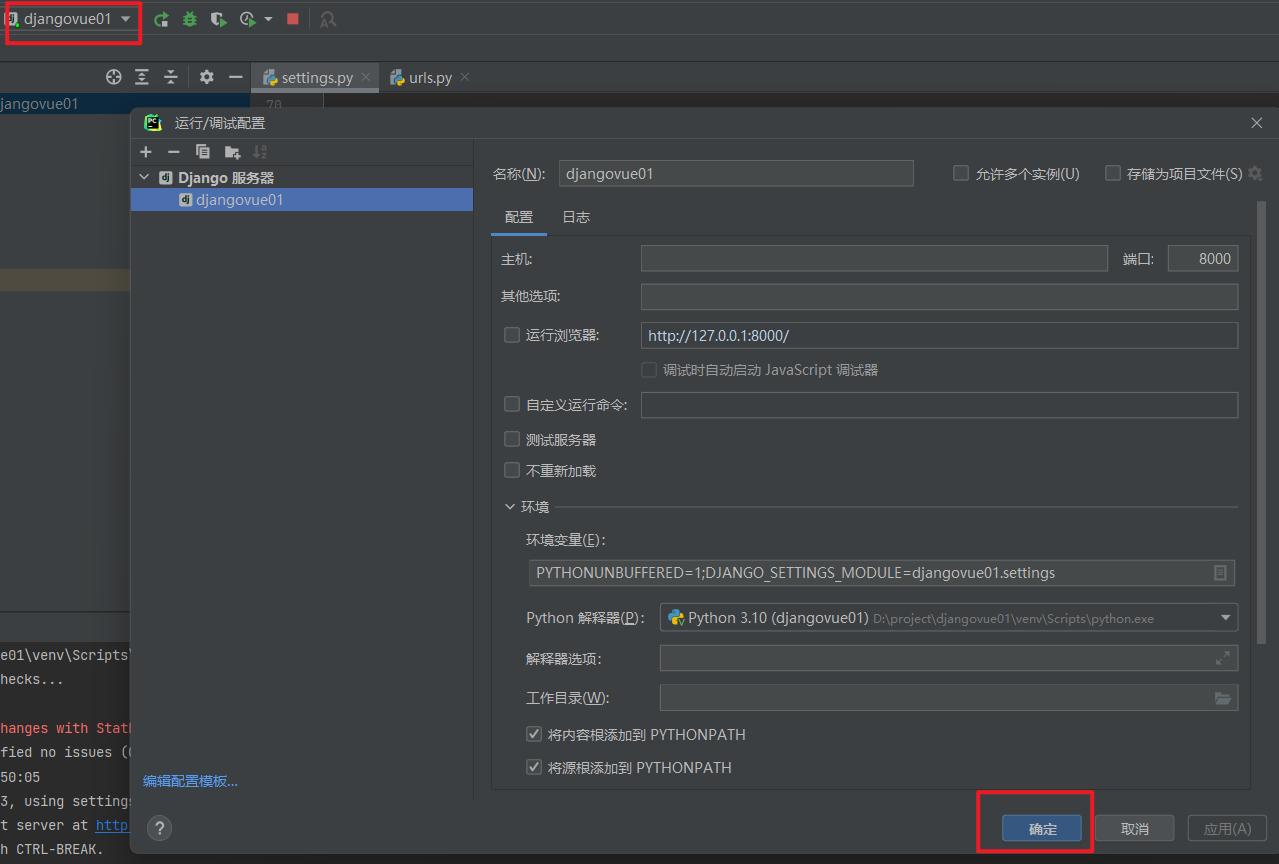Screen dimensions: 1279x864
Task: Click the dialog's vertical scrollbar
Action: coord(1261,422)
